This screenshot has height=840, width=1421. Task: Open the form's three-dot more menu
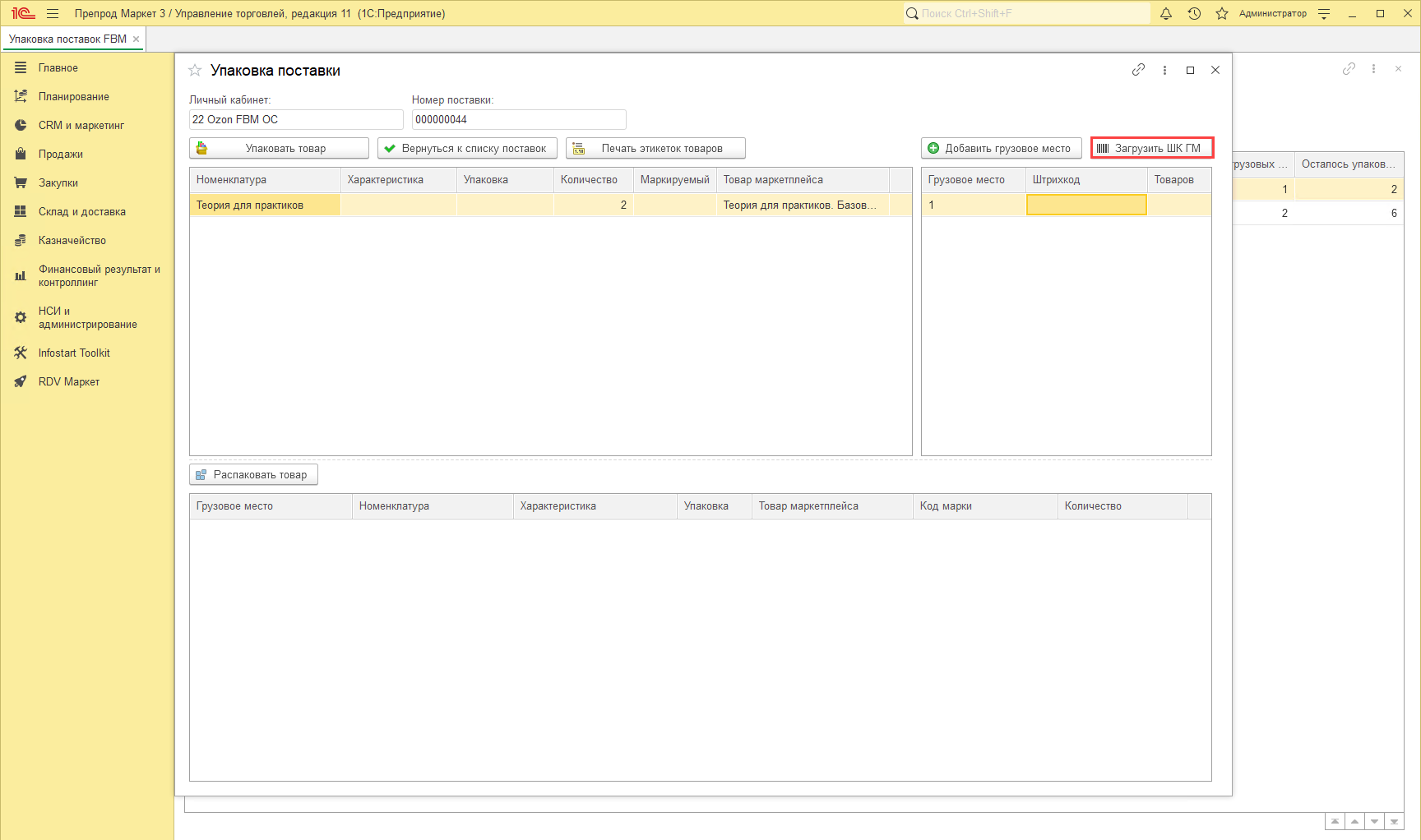pyautogui.click(x=1164, y=70)
